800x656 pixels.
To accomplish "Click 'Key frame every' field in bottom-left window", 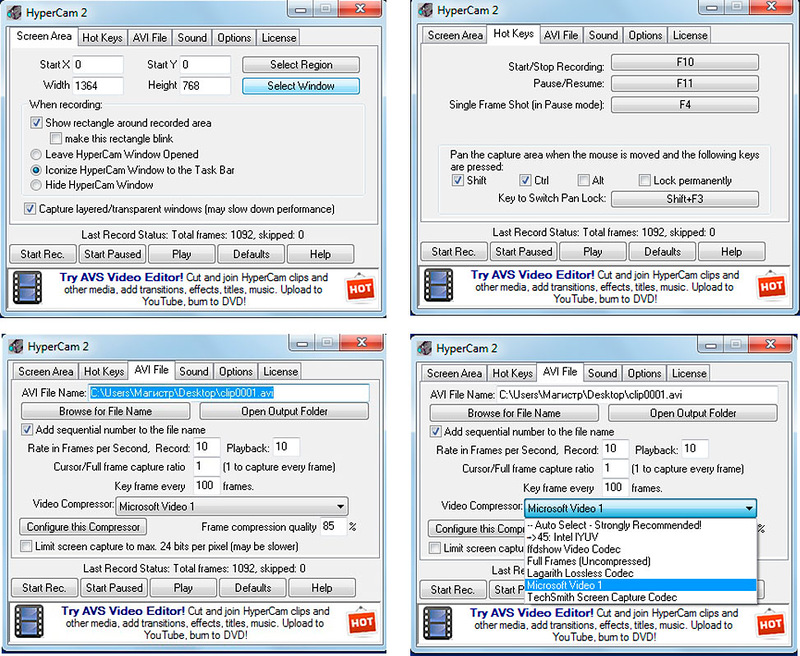I will tap(207, 486).
